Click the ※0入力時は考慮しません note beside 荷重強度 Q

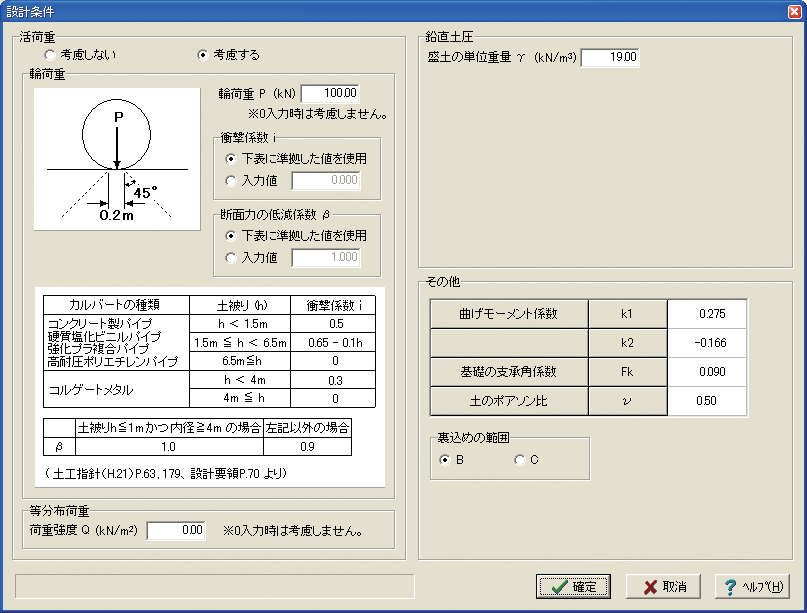[292, 531]
